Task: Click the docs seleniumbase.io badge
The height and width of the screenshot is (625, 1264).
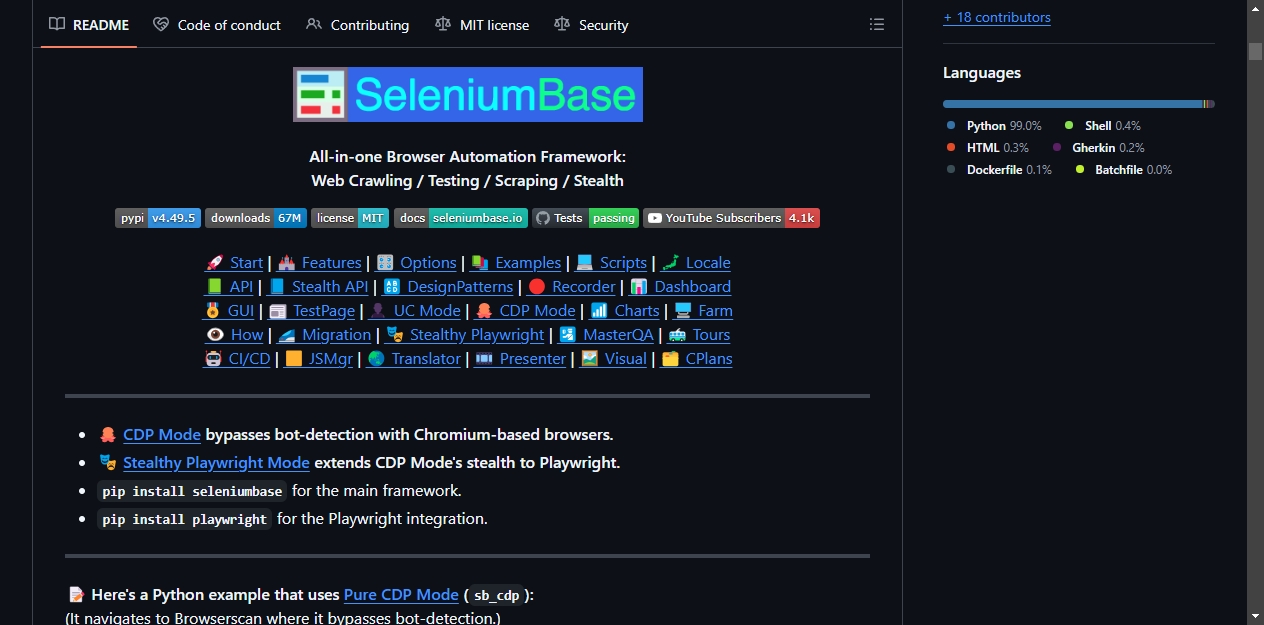Action: tap(461, 218)
